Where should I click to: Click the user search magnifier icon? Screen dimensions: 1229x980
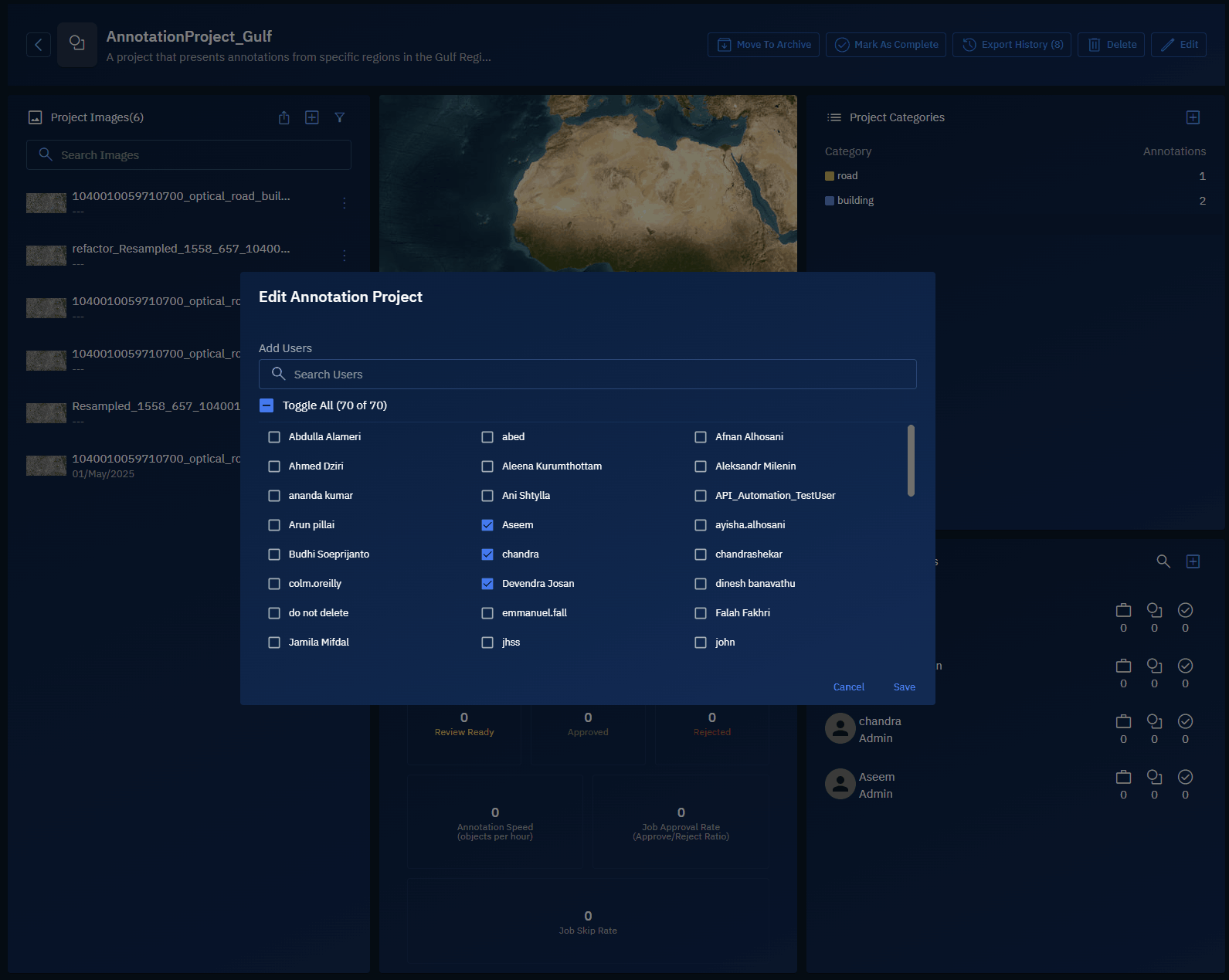(x=1163, y=561)
